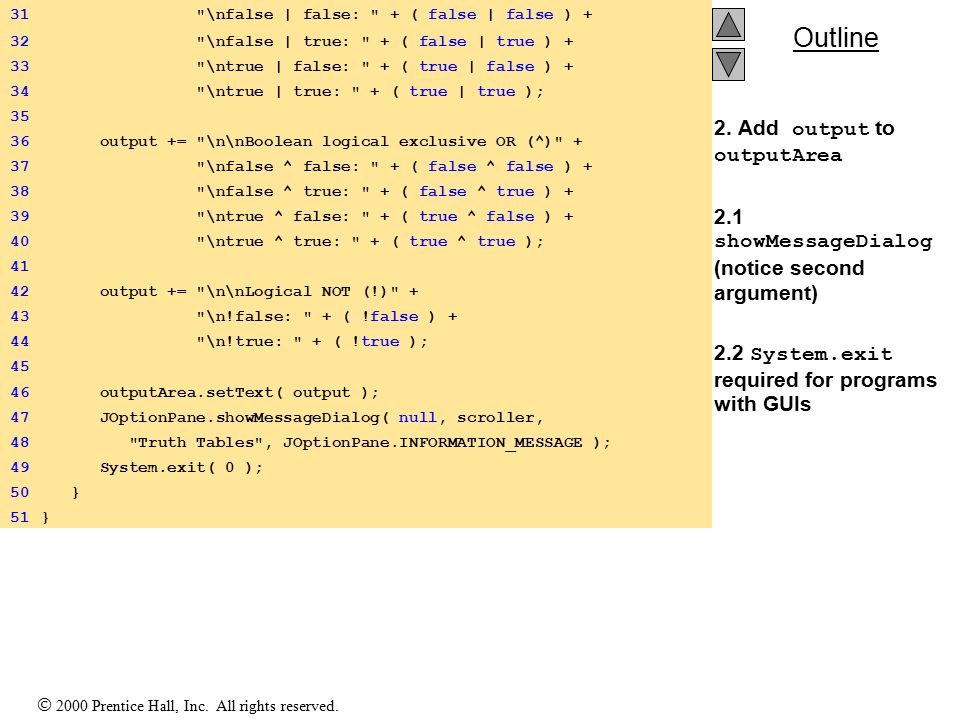Click outline note "2.2 System.exit"
Viewport: 960px width, 720px height.
pos(803,354)
